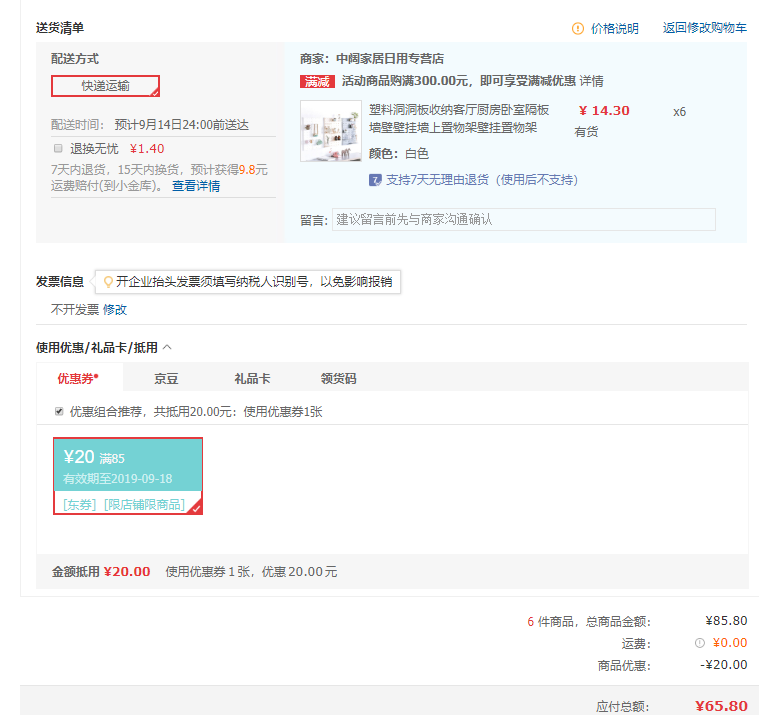The height and width of the screenshot is (715, 759).
Task: Open the 价格说明 link
Action: [614, 29]
